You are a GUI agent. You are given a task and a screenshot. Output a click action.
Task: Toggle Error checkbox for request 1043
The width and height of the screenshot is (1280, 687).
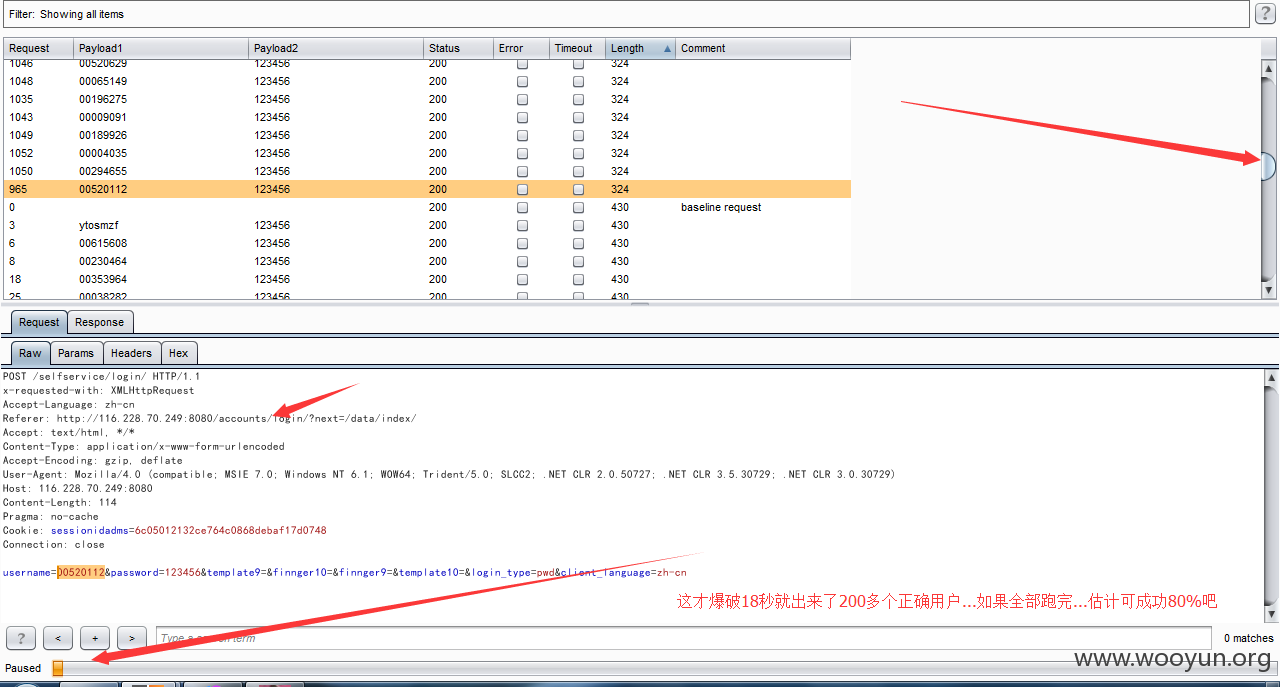(522, 117)
